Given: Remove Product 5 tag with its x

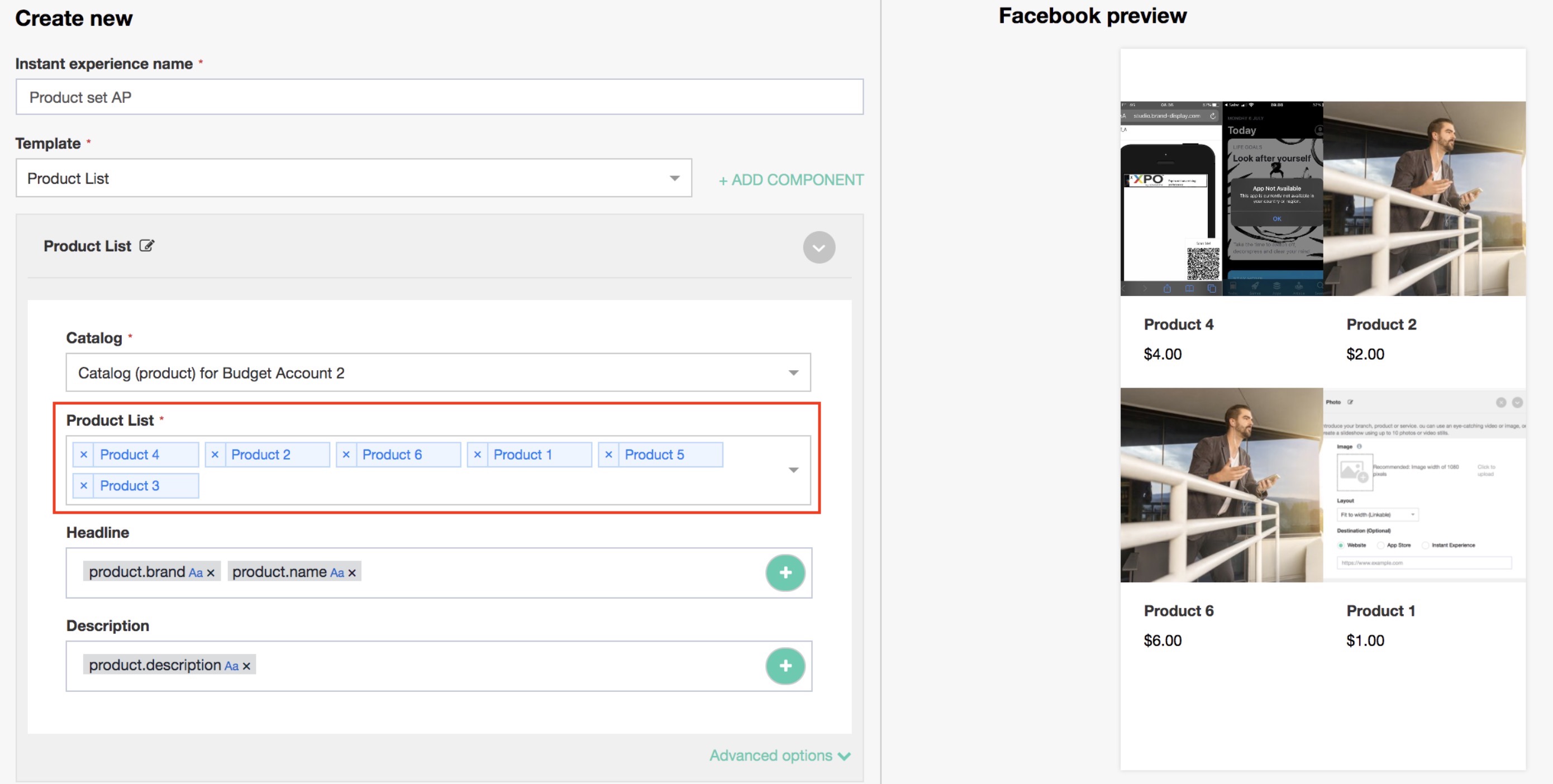Looking at the screenshot, I should click(608, 455).
